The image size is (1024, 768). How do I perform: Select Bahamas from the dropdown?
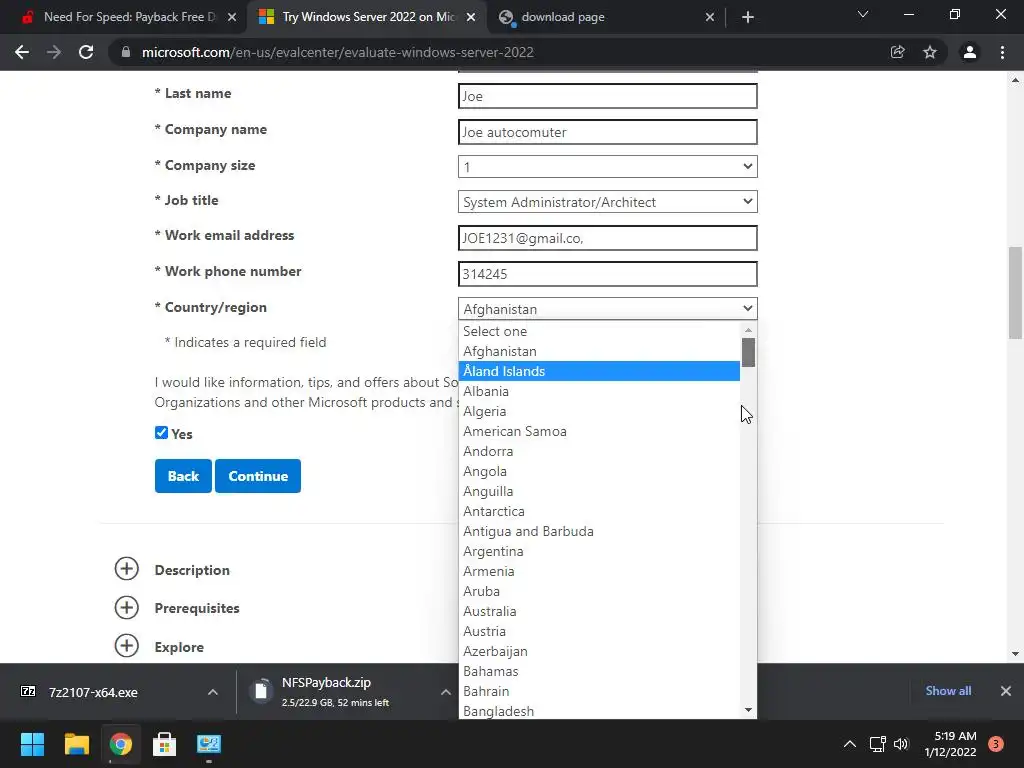pyautogui.click(x=599, y=671)
